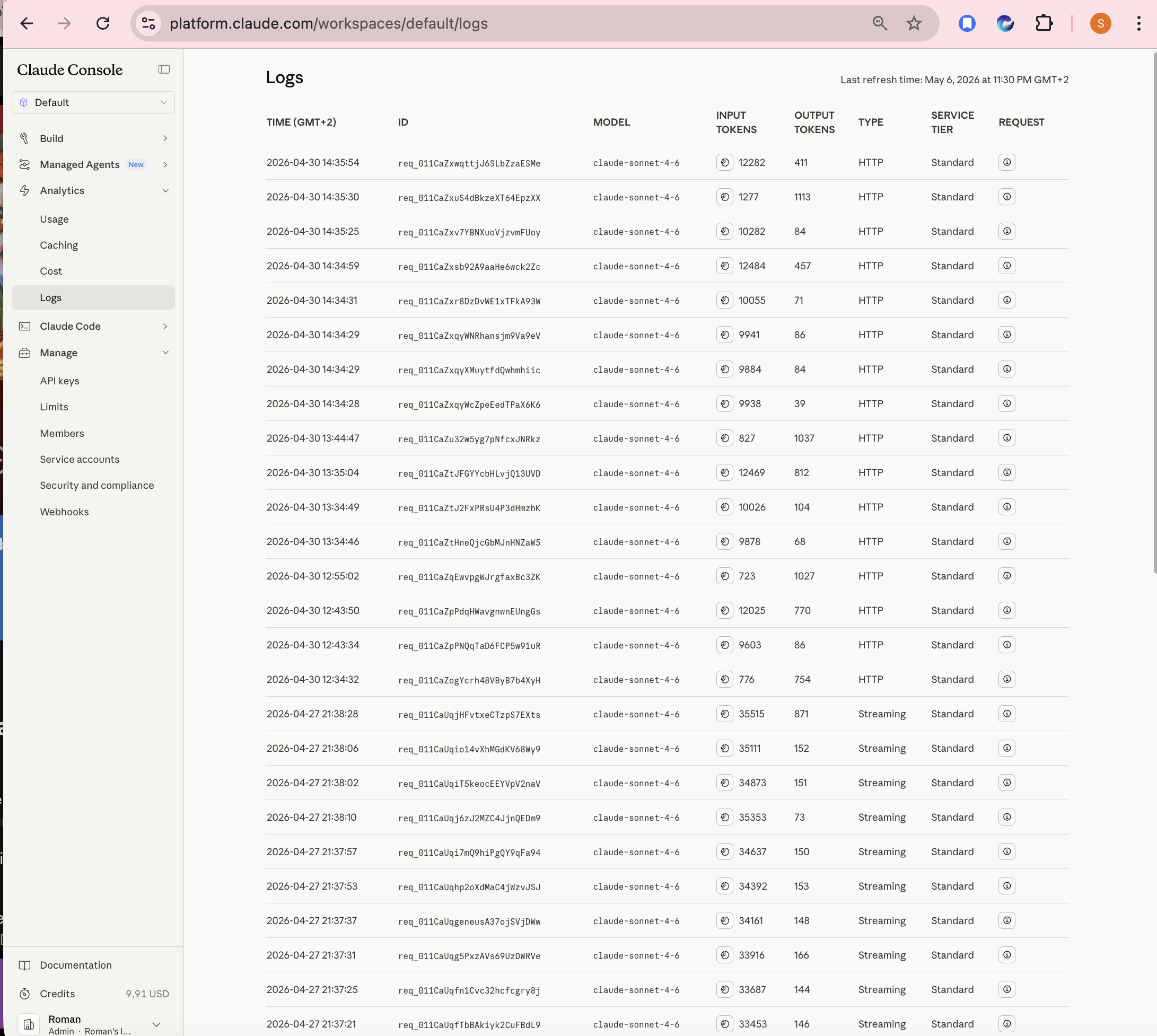Image resolution: width=1157 pixels, height=1036 pixels.
Task: Open the Usage page
Action: [54, 219]
